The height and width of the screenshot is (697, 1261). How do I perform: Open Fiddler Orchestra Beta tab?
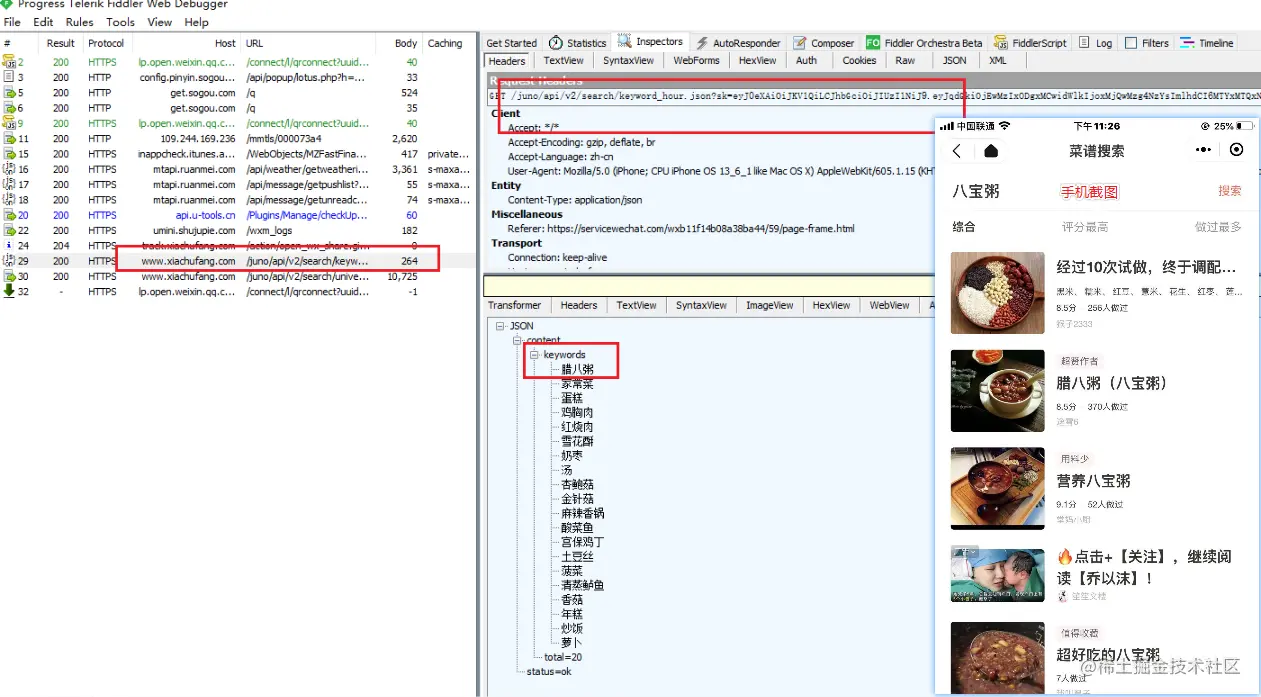tap(925, 43)
